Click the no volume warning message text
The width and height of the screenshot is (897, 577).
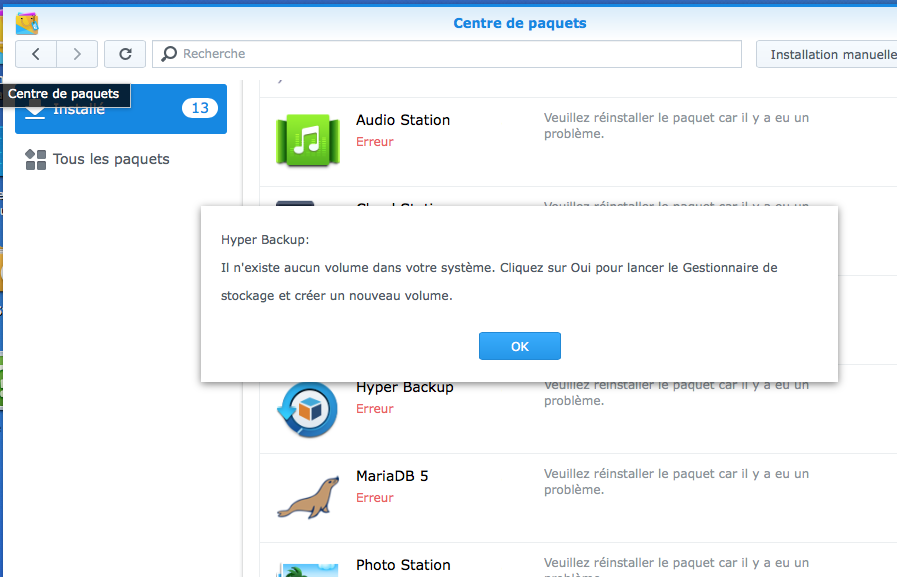(499, 281)
